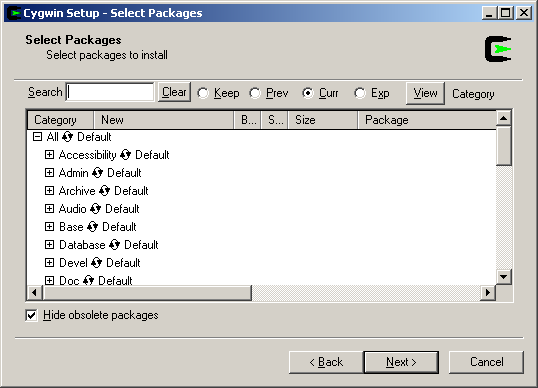Toggle the Archive category install-state icon

[x=104, y=191]
